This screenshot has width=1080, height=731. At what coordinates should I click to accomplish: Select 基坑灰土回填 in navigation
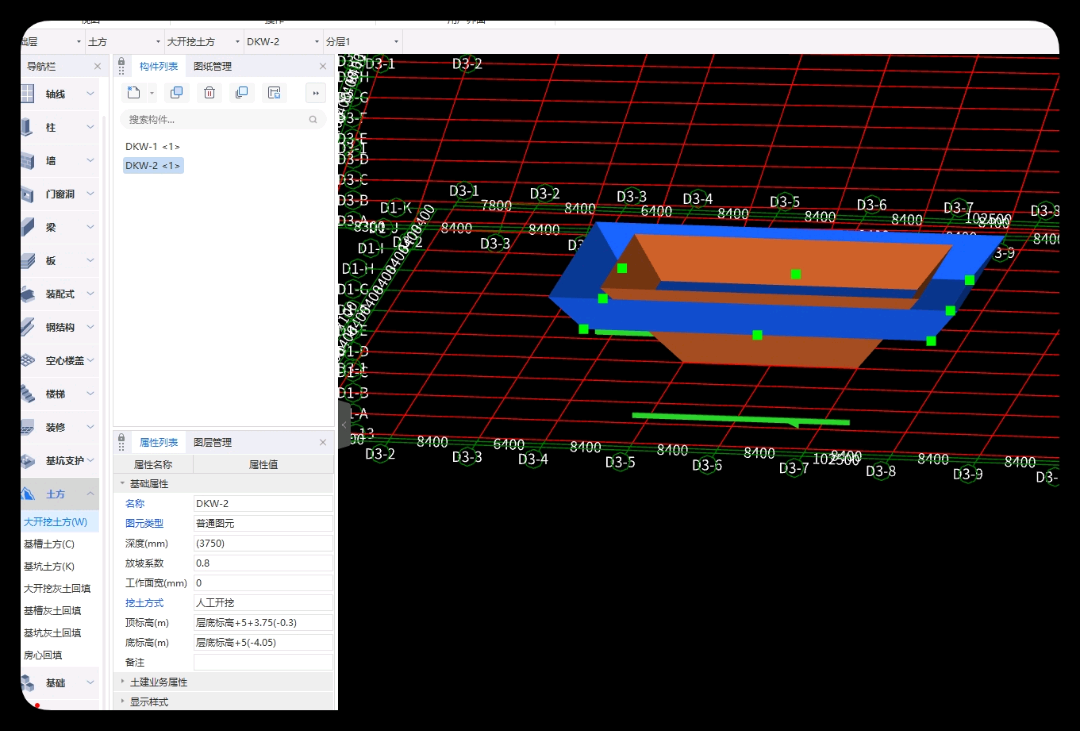[x=52, y=632]
